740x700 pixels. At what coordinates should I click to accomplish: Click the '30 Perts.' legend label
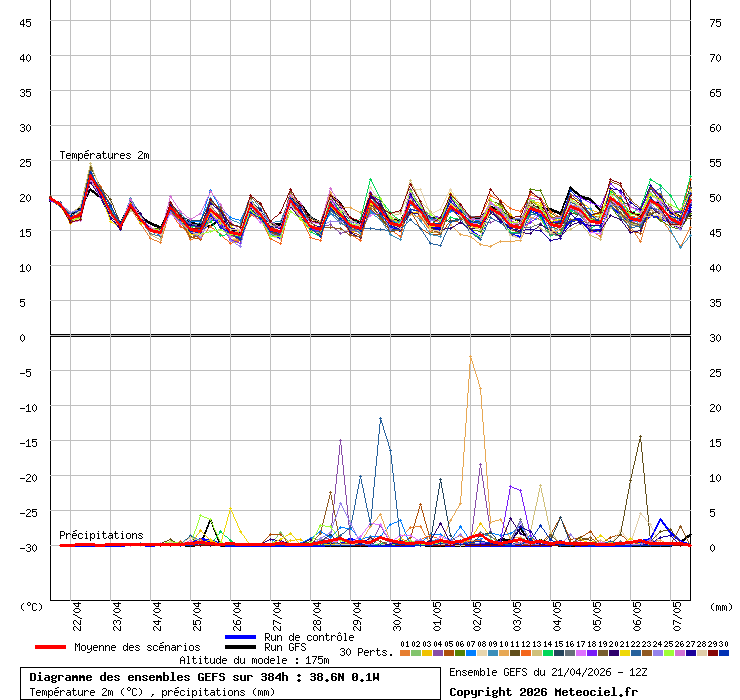coord(366,652)
